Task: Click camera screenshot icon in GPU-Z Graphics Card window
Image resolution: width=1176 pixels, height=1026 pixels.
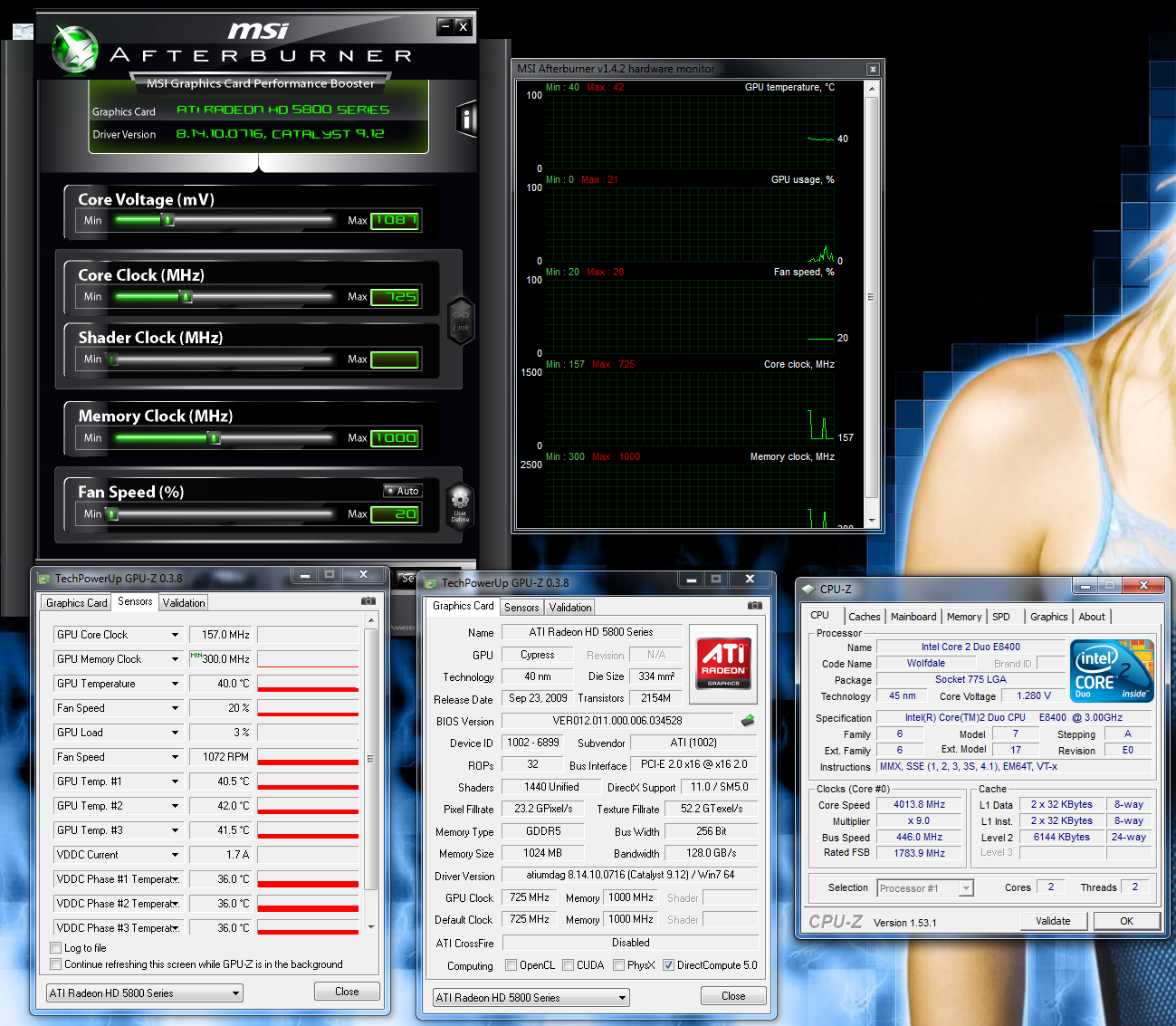Action: tap(755, 605)
